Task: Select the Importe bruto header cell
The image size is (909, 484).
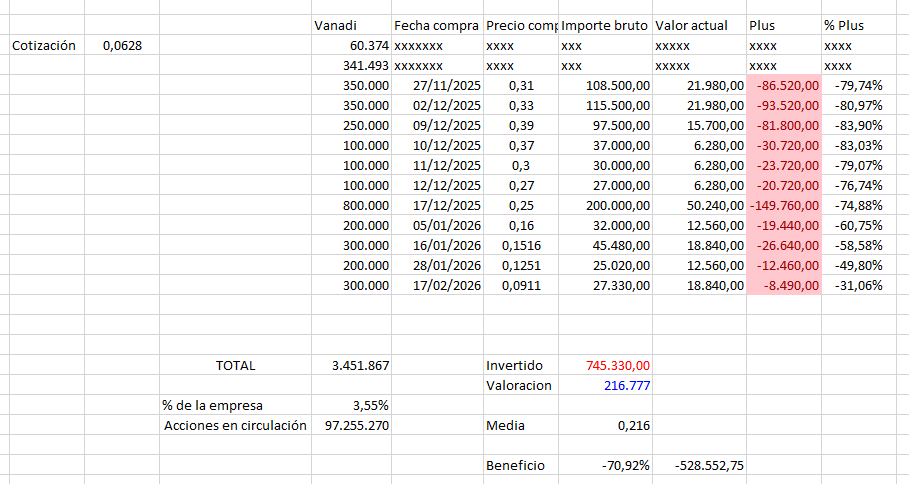Action: (605, 26)
